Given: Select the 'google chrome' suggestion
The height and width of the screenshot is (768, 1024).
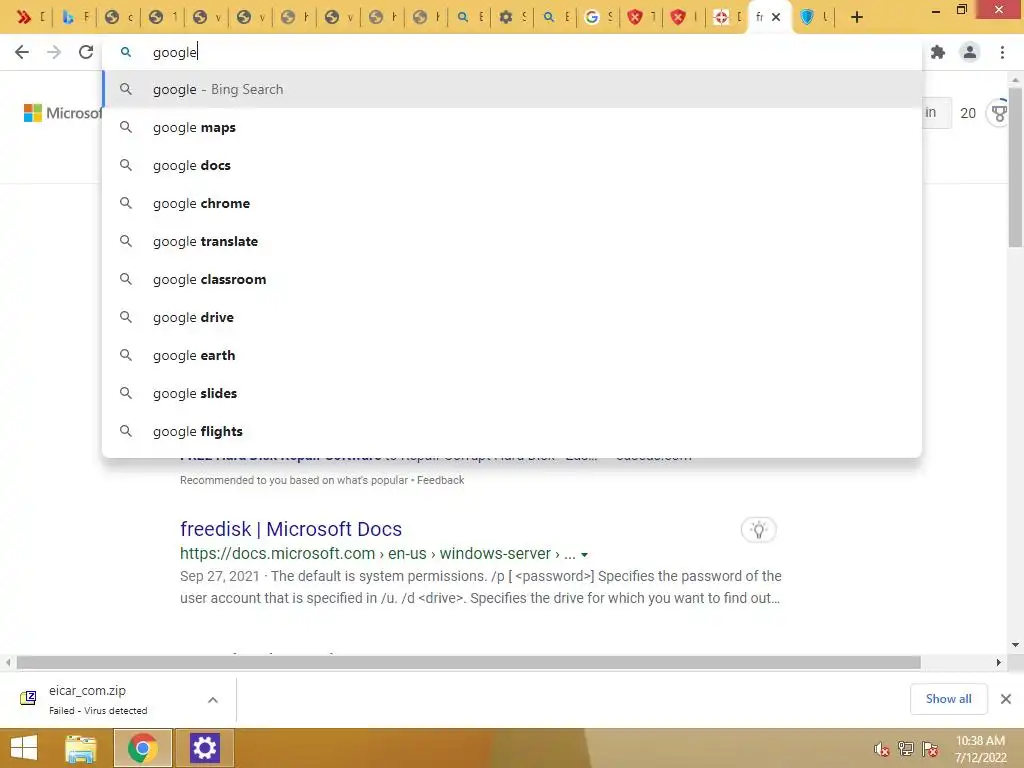Looking at the screenshot, I should click(x=513, y=203).
